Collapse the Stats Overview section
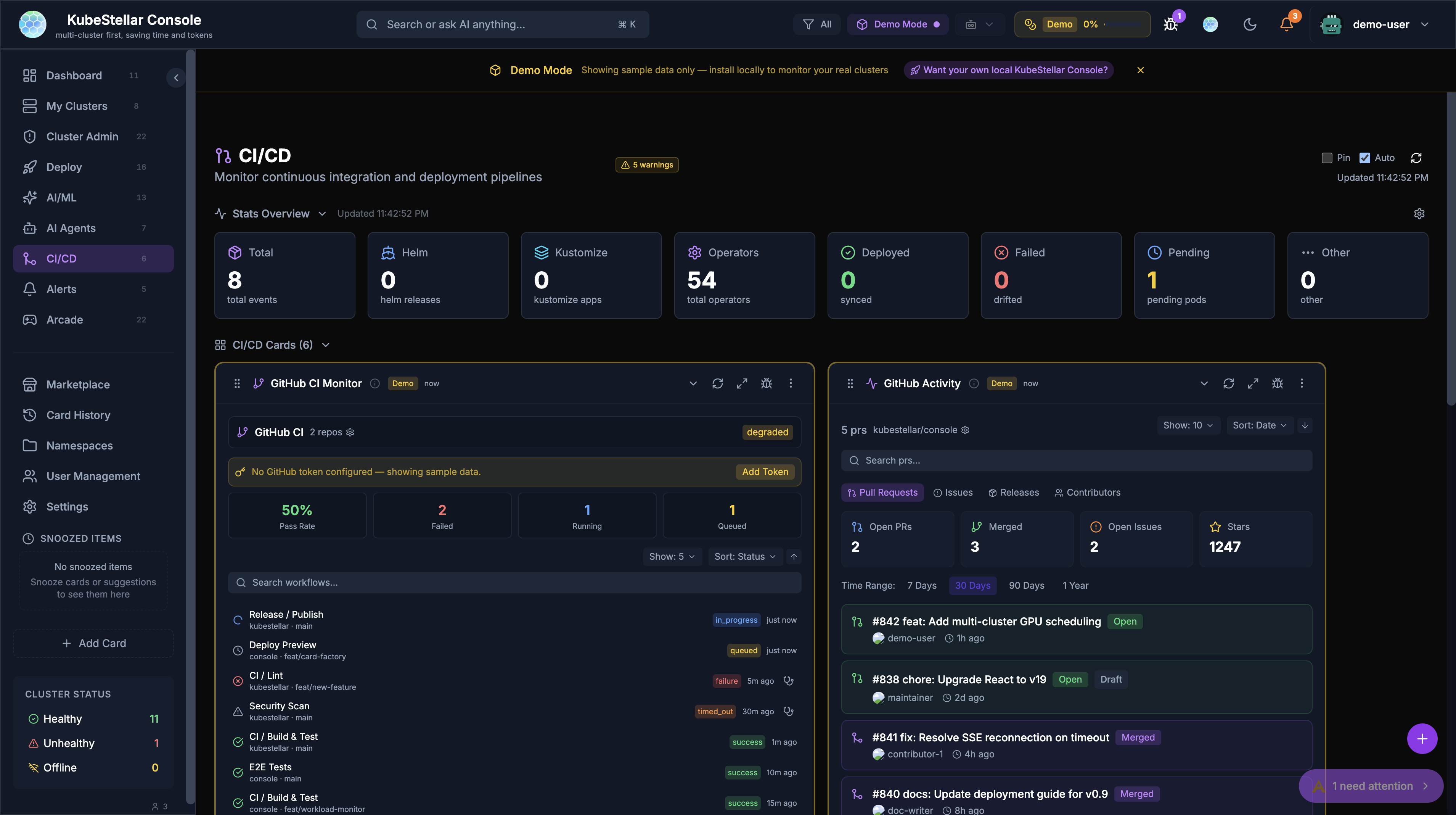The width and height of the screenshot is (1456, 815). tap(322, 214)
